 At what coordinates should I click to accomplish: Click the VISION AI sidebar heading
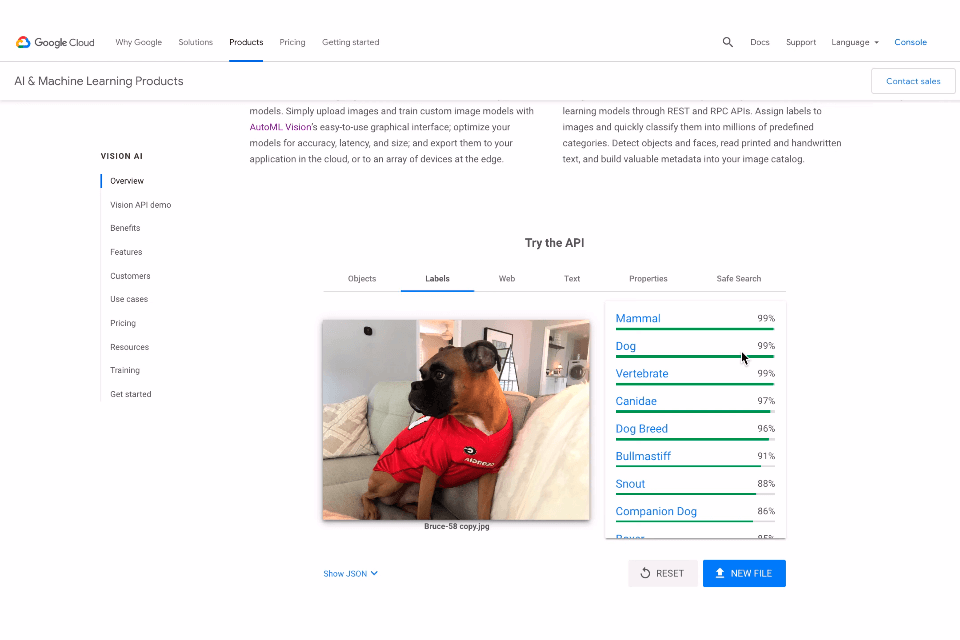[x=121, y=156]
